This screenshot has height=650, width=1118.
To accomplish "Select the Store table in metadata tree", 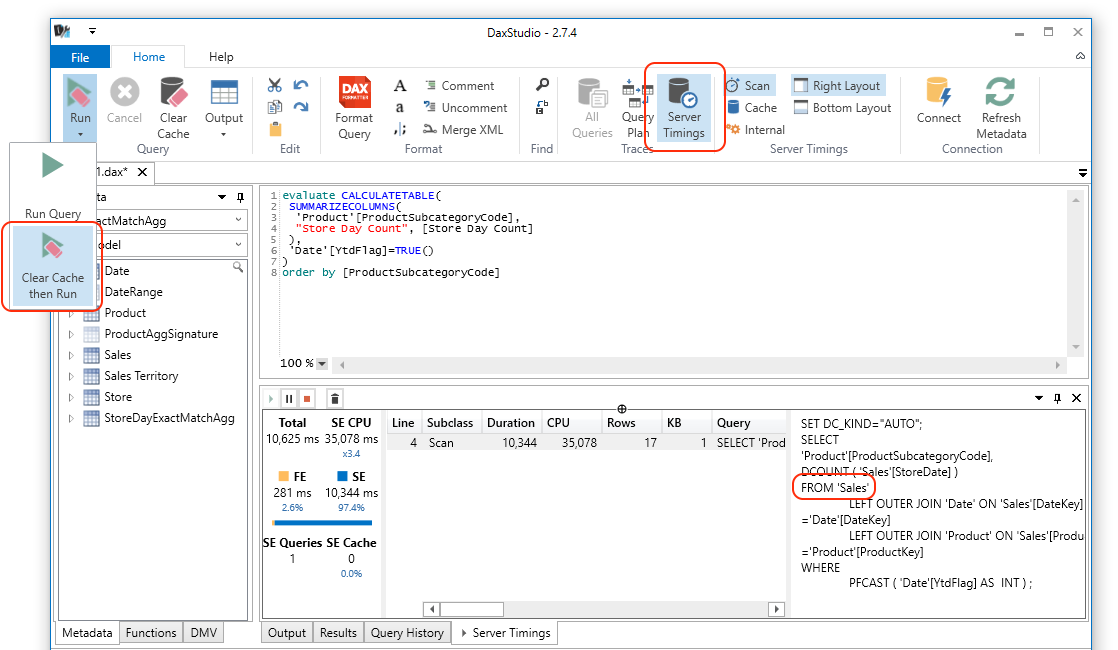I will (118, 397).
